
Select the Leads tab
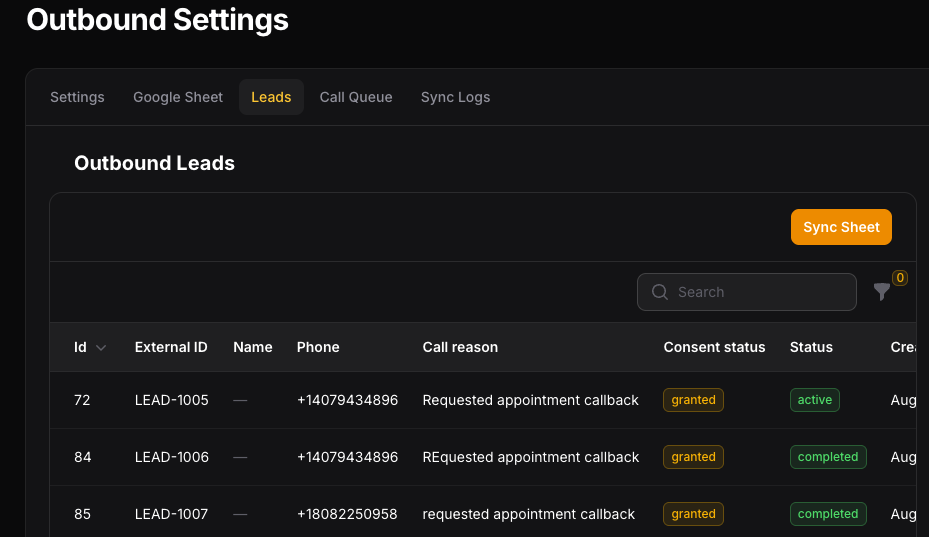coord(271,97)
